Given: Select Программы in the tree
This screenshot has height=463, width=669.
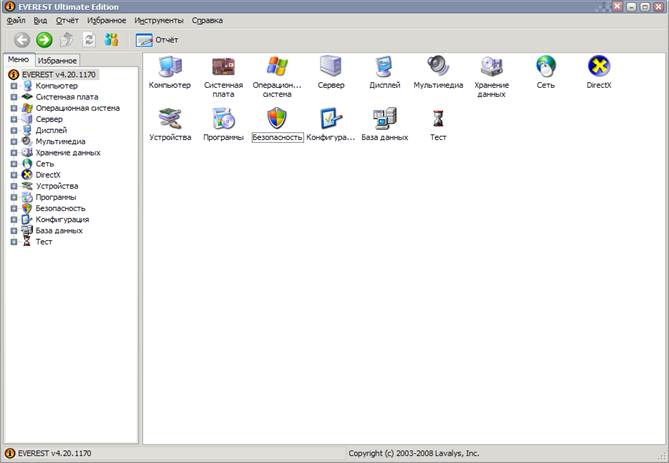Looking at the screenshot, I should (x=56, y=197).
